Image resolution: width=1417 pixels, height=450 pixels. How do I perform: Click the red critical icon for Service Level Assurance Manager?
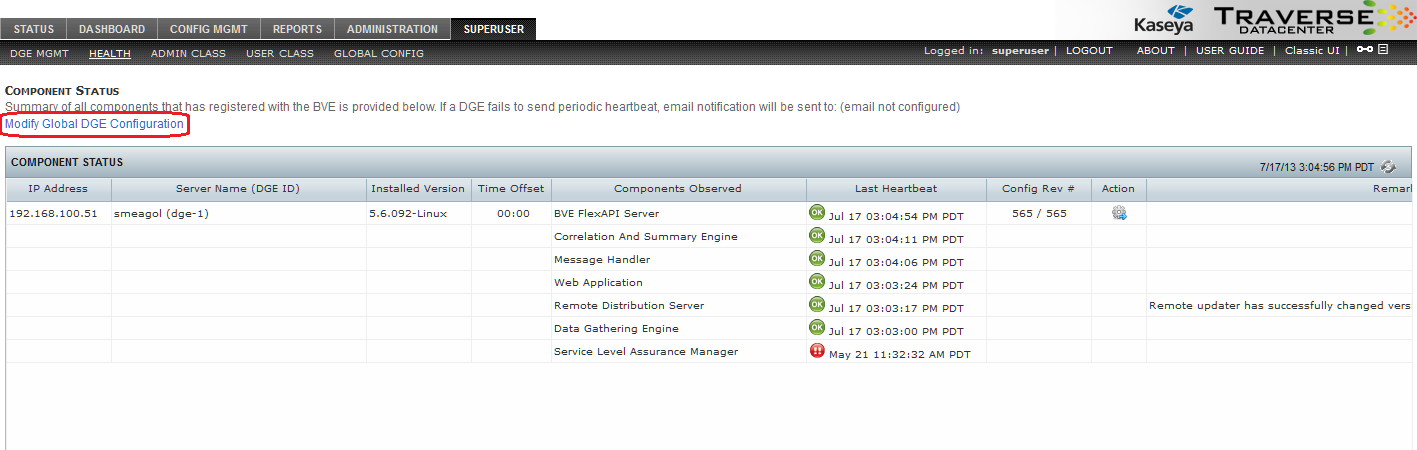(817, 351)
